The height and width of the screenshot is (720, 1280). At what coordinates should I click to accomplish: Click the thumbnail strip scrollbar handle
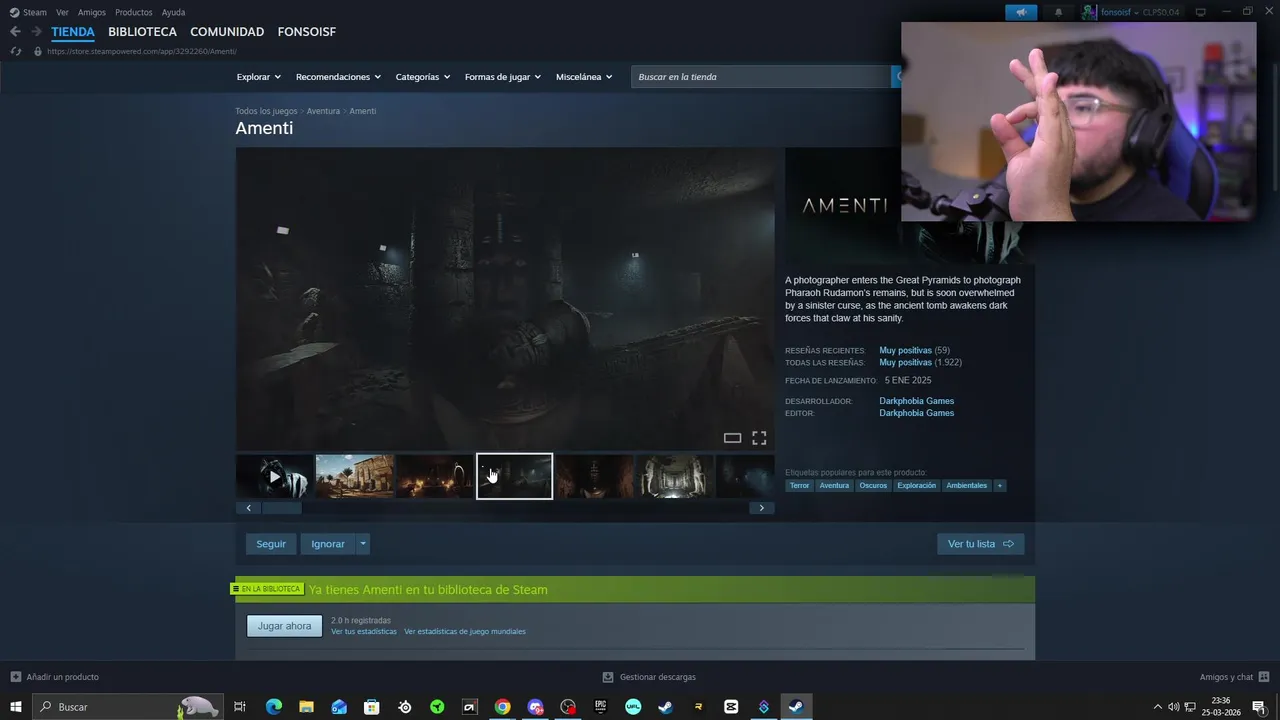coord(281,508)
